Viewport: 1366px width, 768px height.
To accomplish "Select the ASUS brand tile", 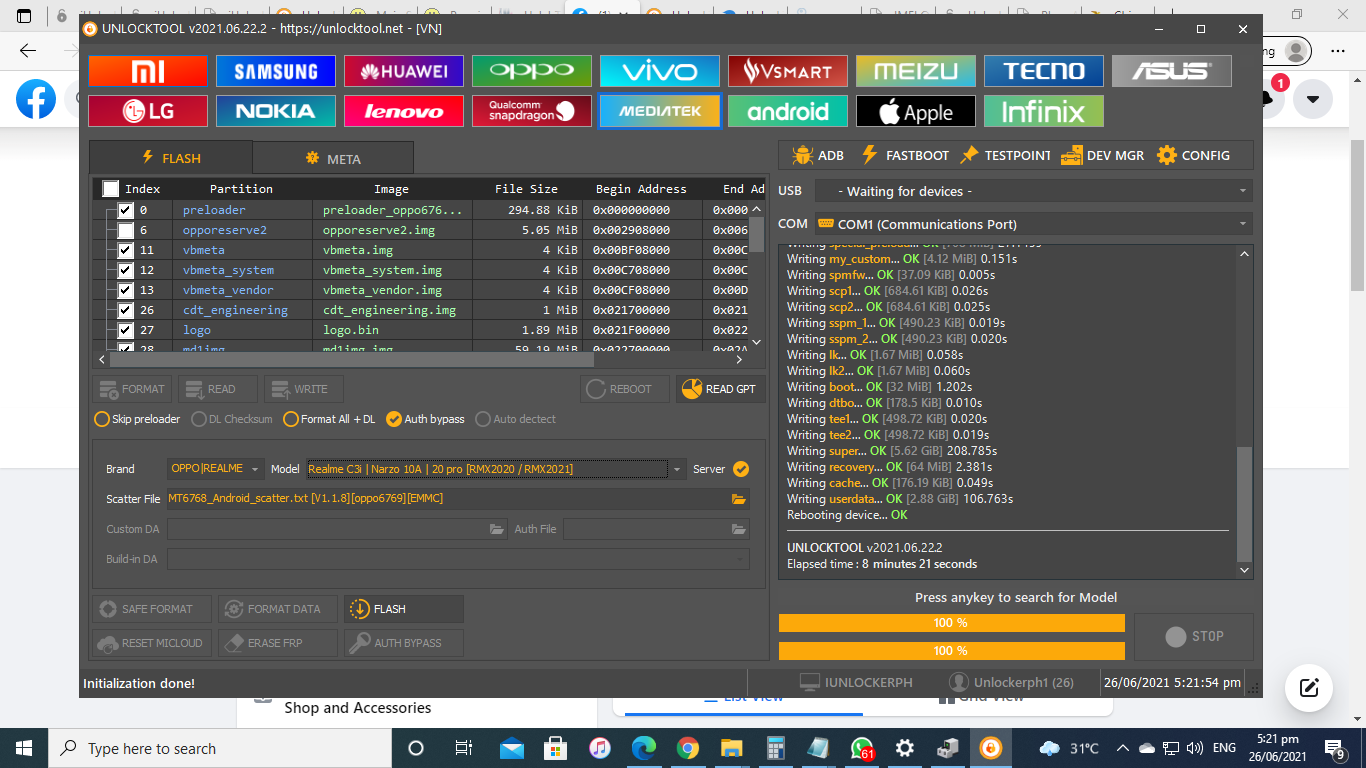I will (1172, 71).
